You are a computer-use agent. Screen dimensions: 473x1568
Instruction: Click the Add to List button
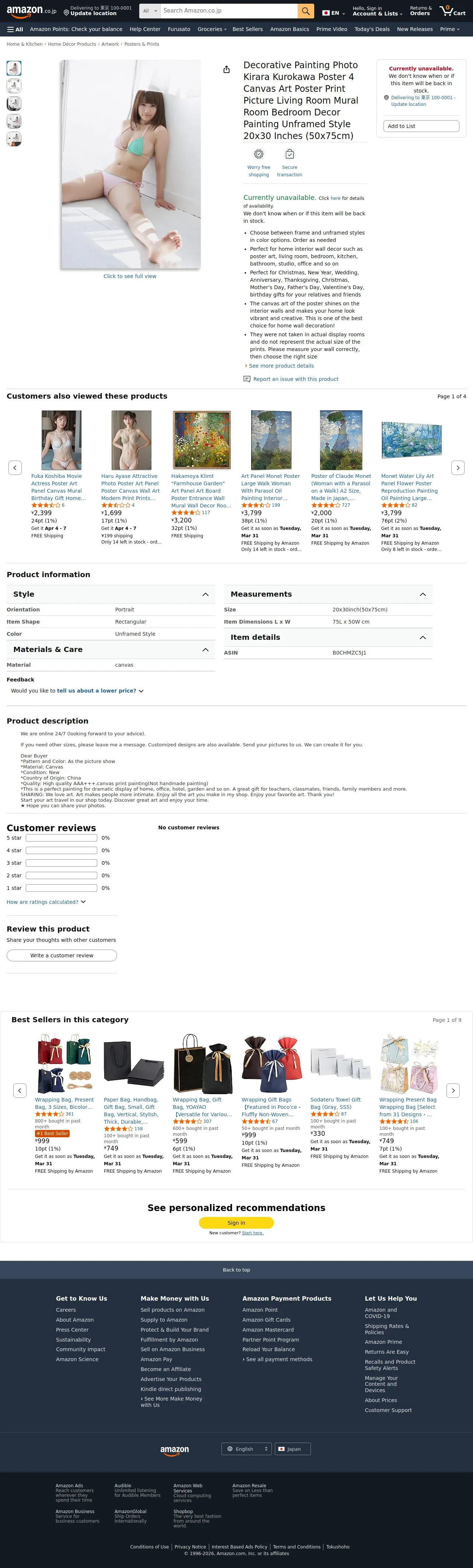coord(421,126)
